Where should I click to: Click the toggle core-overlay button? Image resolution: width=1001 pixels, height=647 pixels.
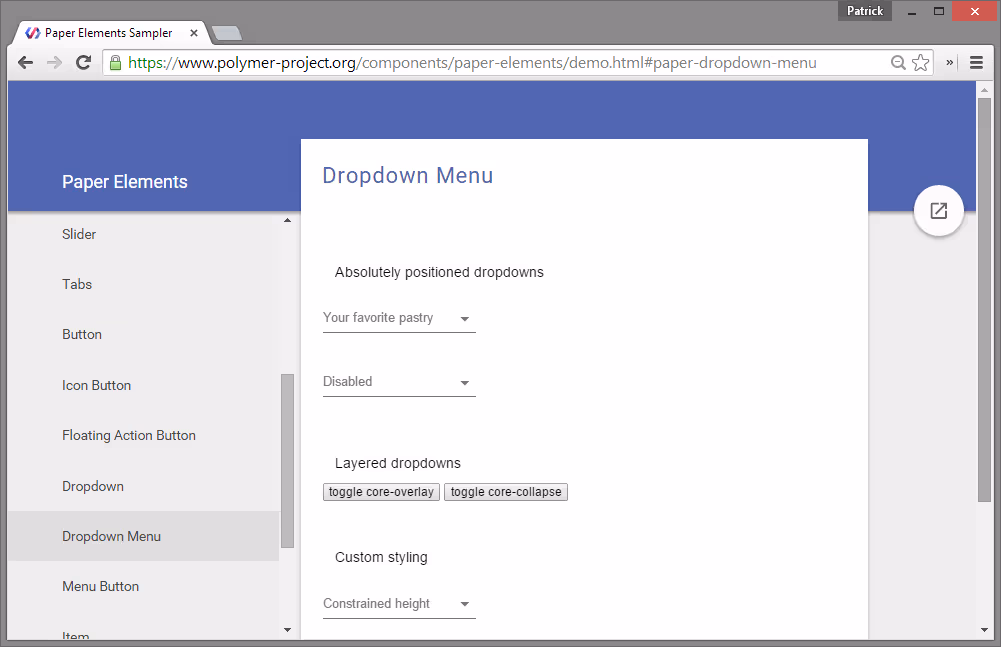381,492
